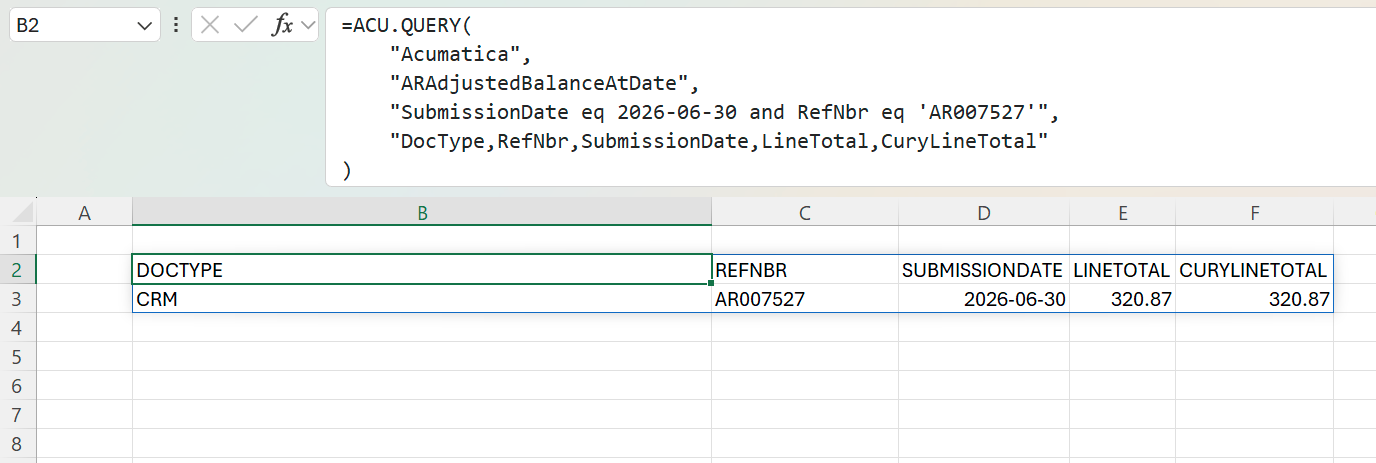Click the DocType,RefNbr field list line
Screen dimensions: 1376x463
coord(718,141)
